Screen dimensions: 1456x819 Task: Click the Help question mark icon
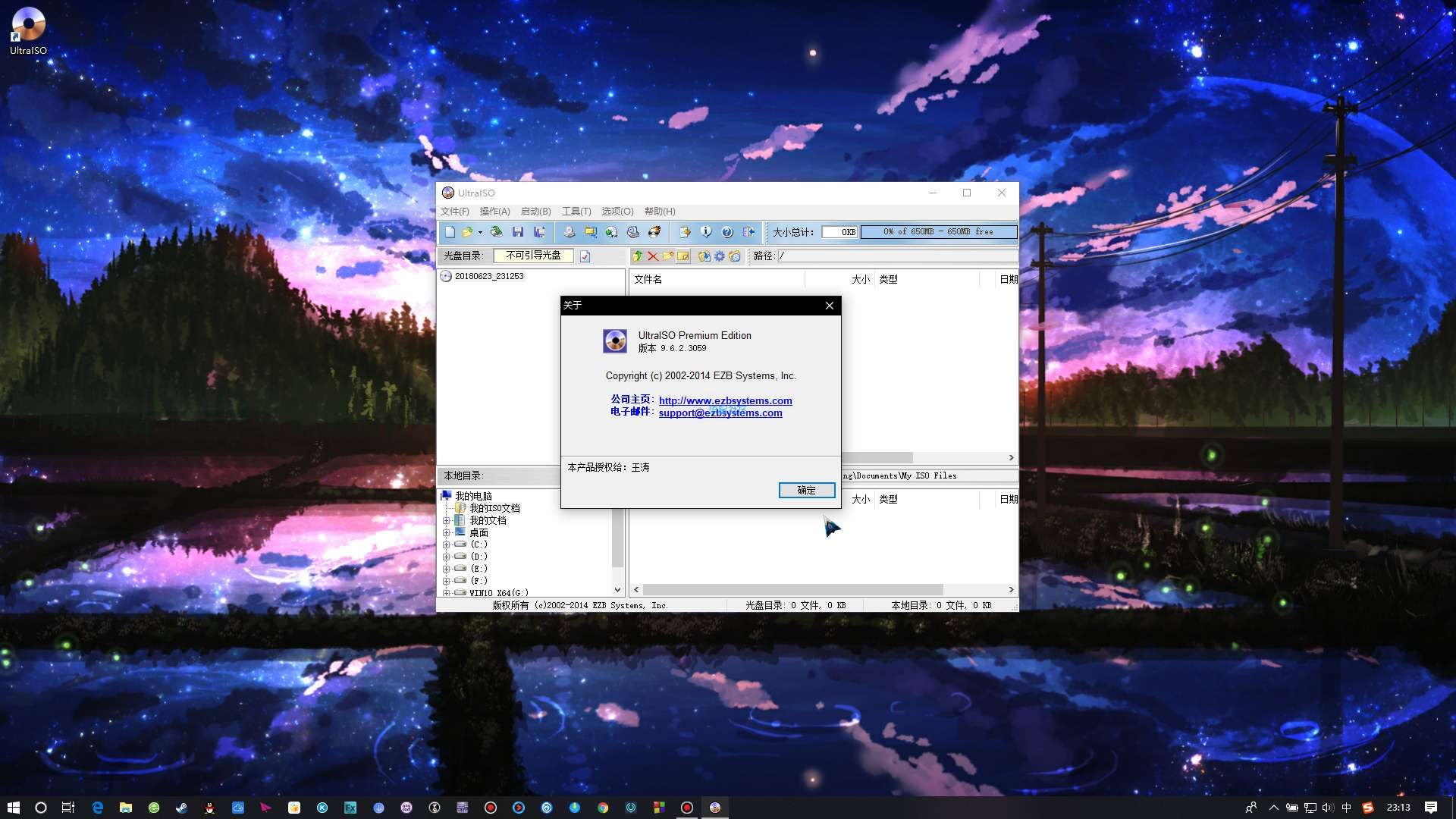[727, 232]
